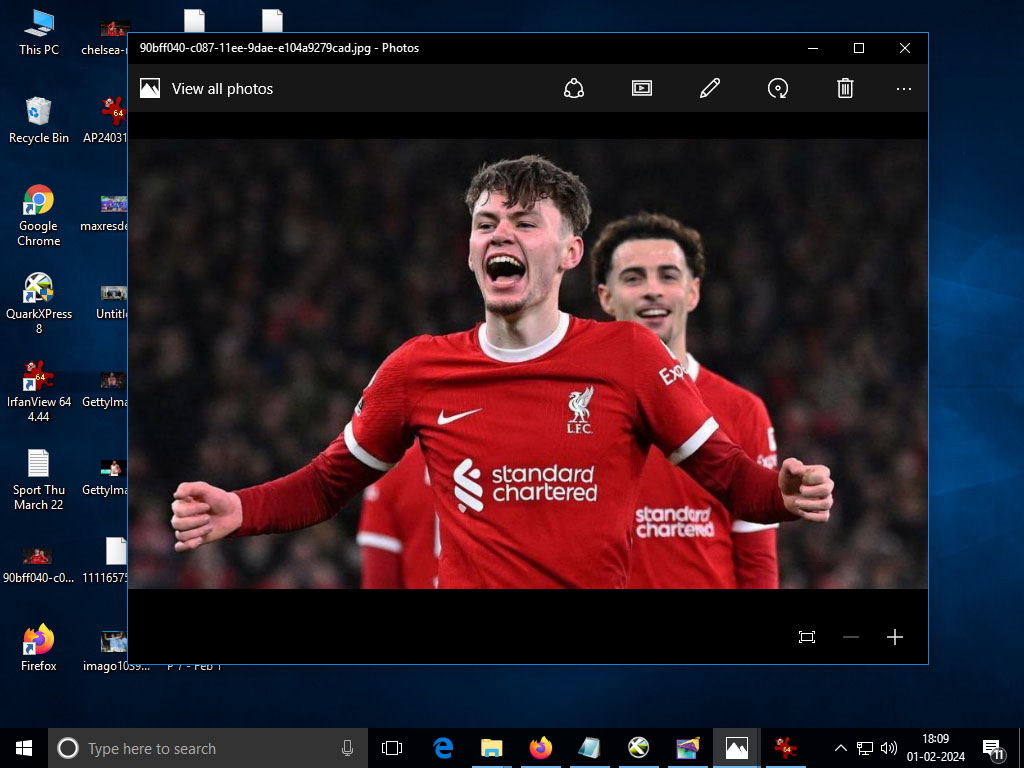Rotate the photo using the rotate icon
The height and width of the screenshot is (768, 1024).
click(778, 89)
